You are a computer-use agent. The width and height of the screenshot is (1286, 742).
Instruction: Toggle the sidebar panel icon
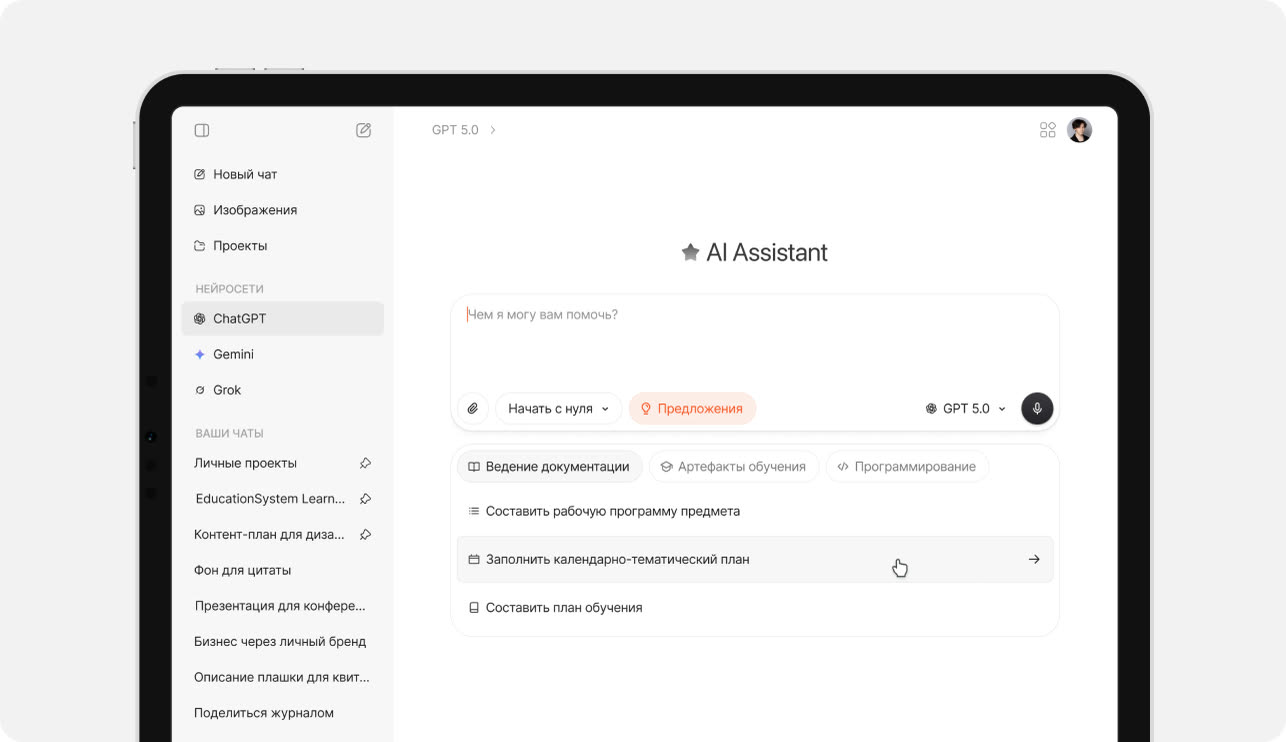(202, 130)
